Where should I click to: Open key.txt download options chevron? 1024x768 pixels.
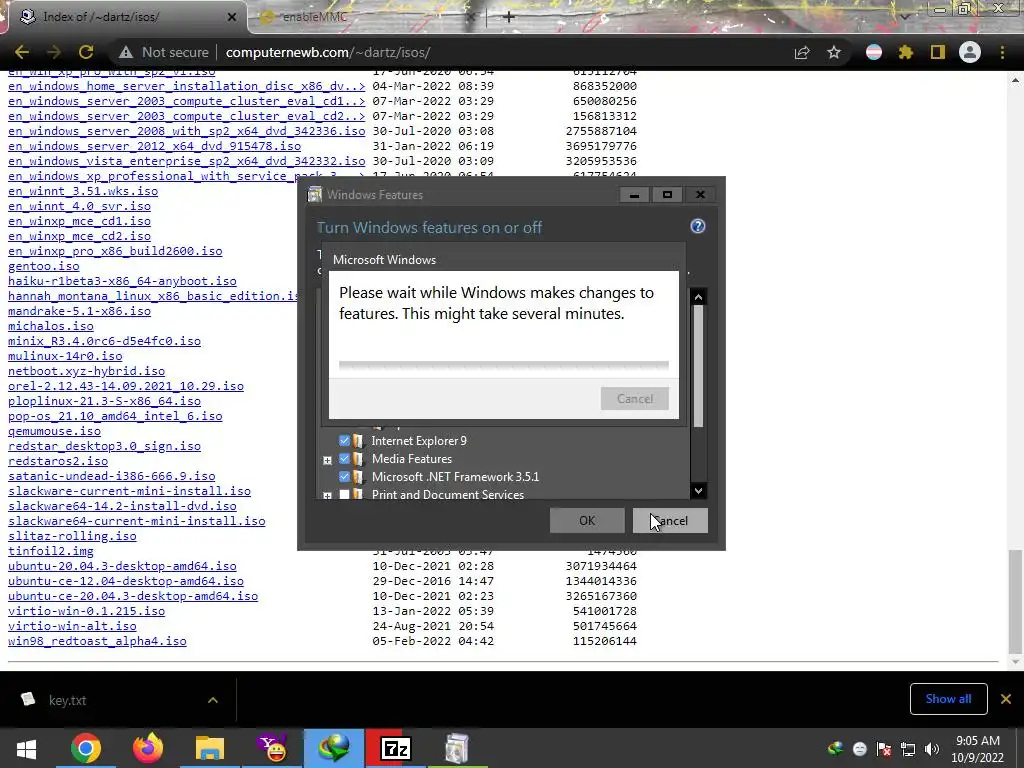pos(213,700)
